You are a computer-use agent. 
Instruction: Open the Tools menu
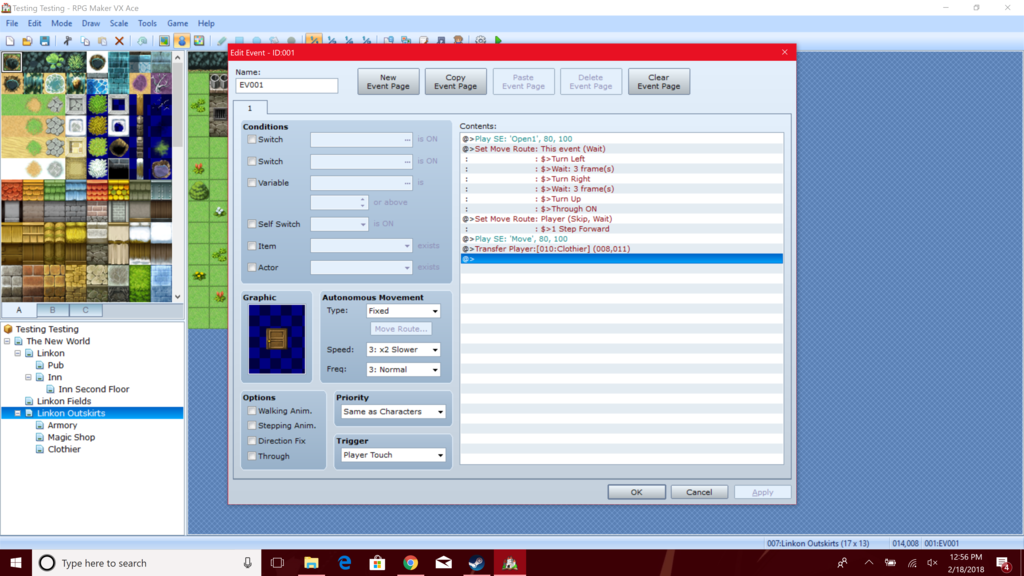[x=147, y=23]
